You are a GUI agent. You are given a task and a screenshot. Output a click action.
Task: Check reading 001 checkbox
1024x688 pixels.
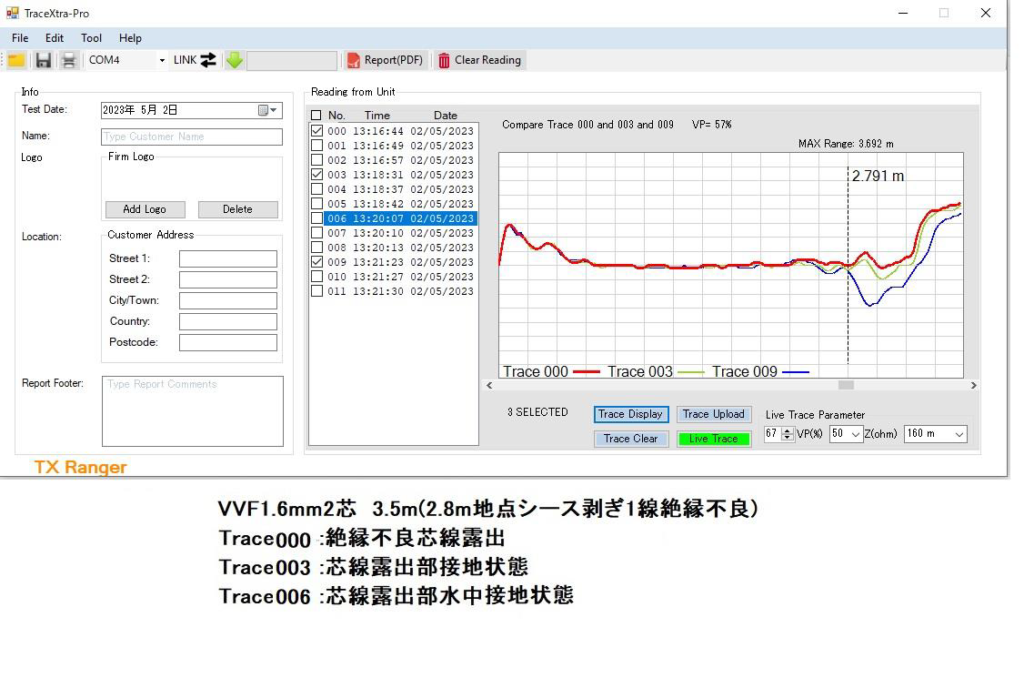pos(317,146)
